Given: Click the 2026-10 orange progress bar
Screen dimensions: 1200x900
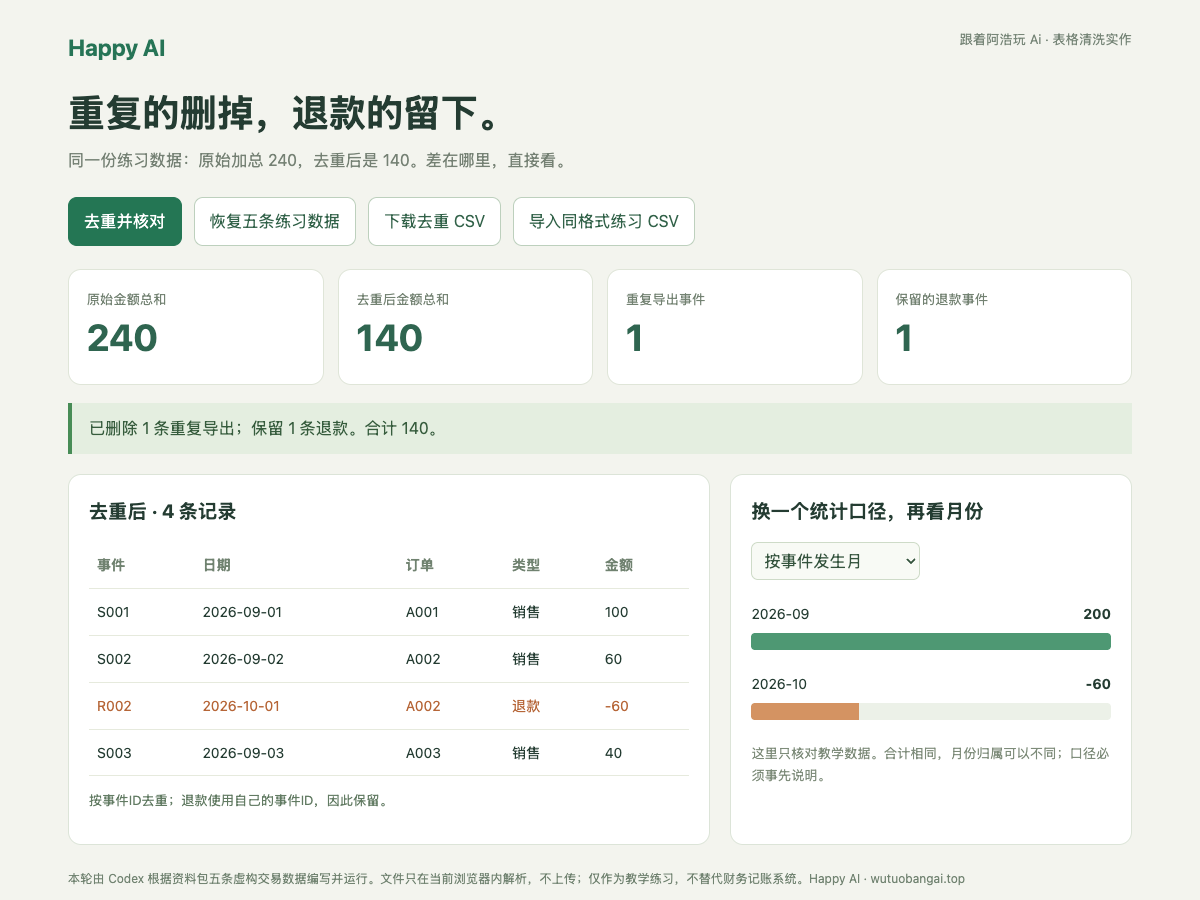Looking at the screenshot, I should (805, 711).
